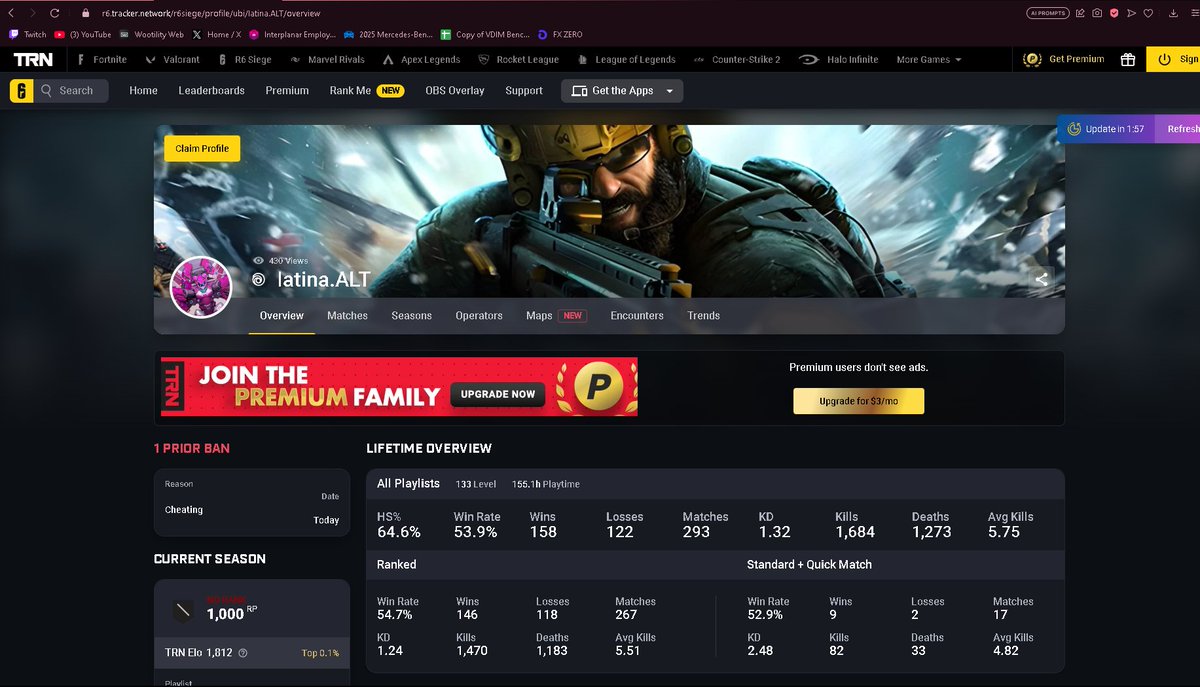Click the Cheating ban reason text
1200x687 pixels.
pos(184,510)
